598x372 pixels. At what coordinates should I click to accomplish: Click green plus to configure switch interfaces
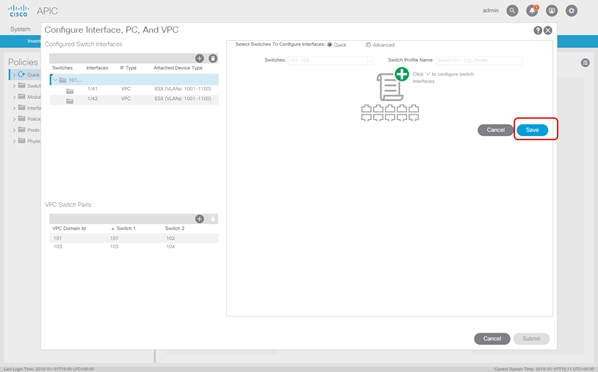tap(402, 74)
